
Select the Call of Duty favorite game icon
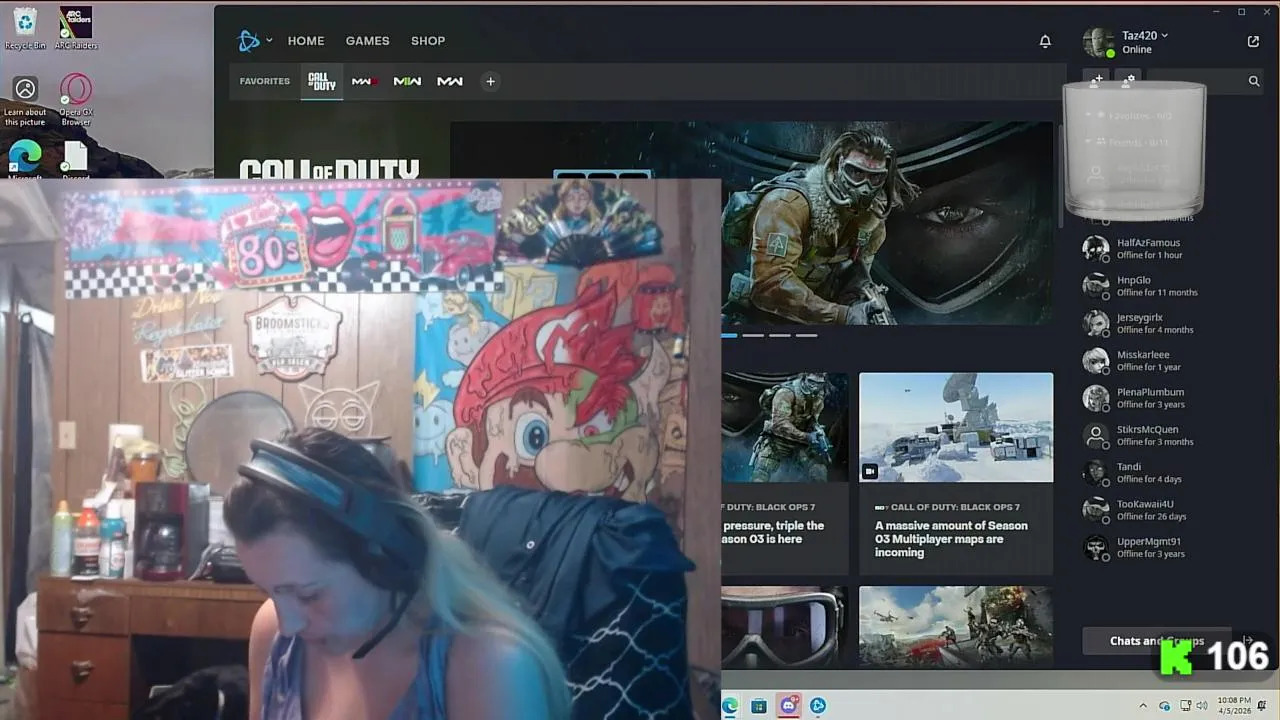pyautogui.click(x=322, y=81)
